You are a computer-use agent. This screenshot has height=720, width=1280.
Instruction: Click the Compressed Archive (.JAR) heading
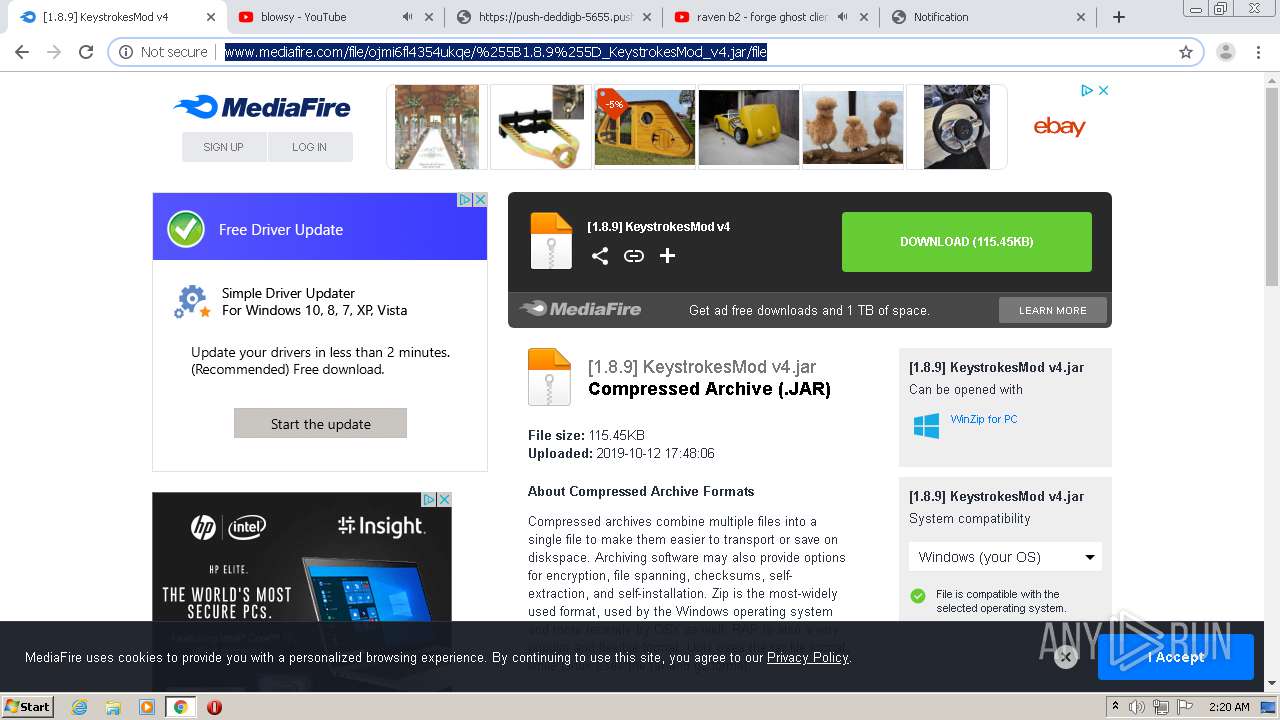pyautogui.click(x=709, y=389)
